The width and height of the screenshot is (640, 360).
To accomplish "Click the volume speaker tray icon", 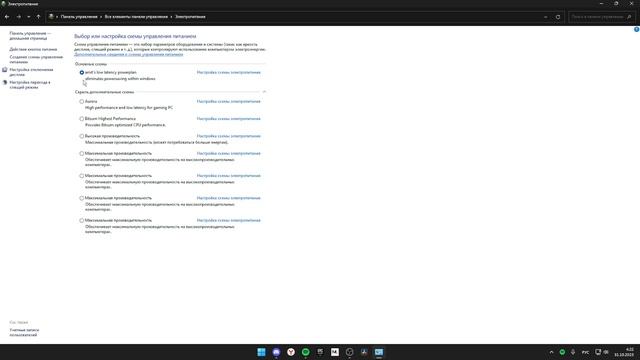I will click(606, 352).
